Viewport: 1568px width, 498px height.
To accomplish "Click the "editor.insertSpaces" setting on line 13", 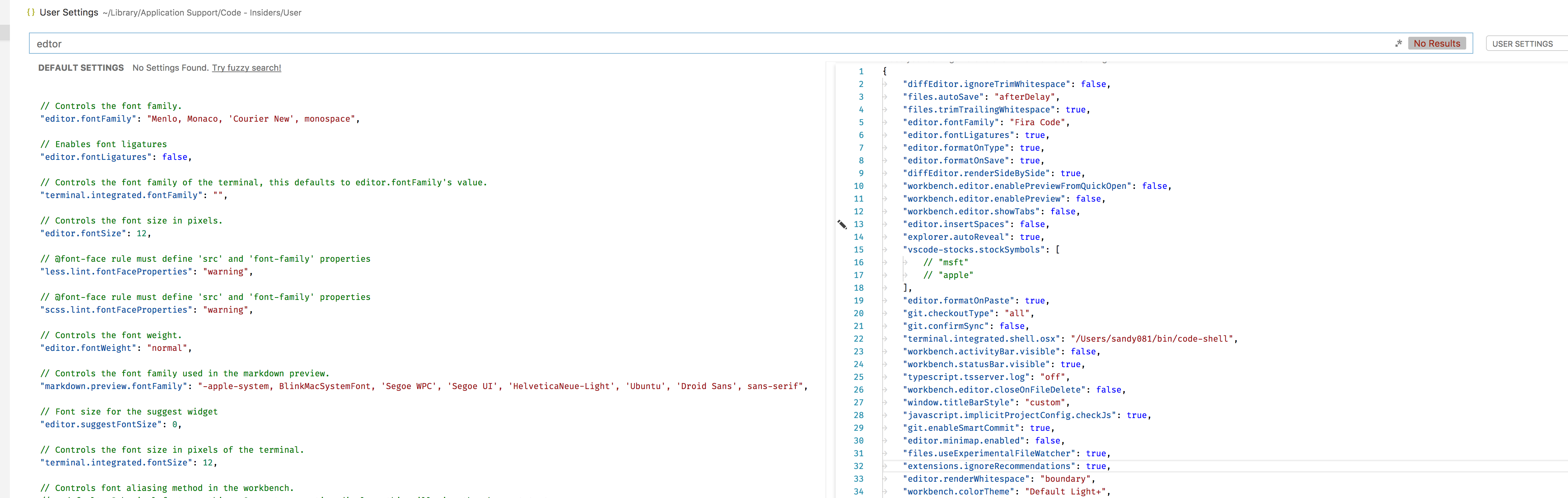I will 976,225.
